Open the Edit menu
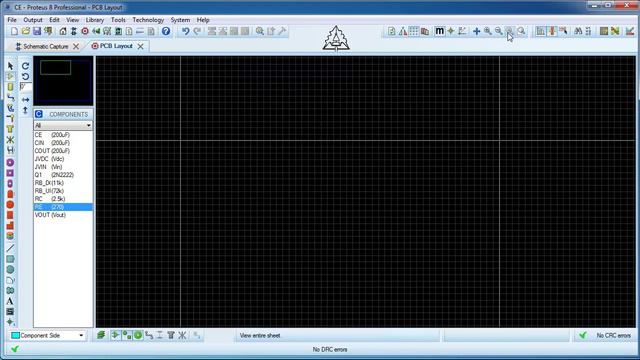Screen dimensions: 640x360 pyautogui.click(x=54, y=20)
